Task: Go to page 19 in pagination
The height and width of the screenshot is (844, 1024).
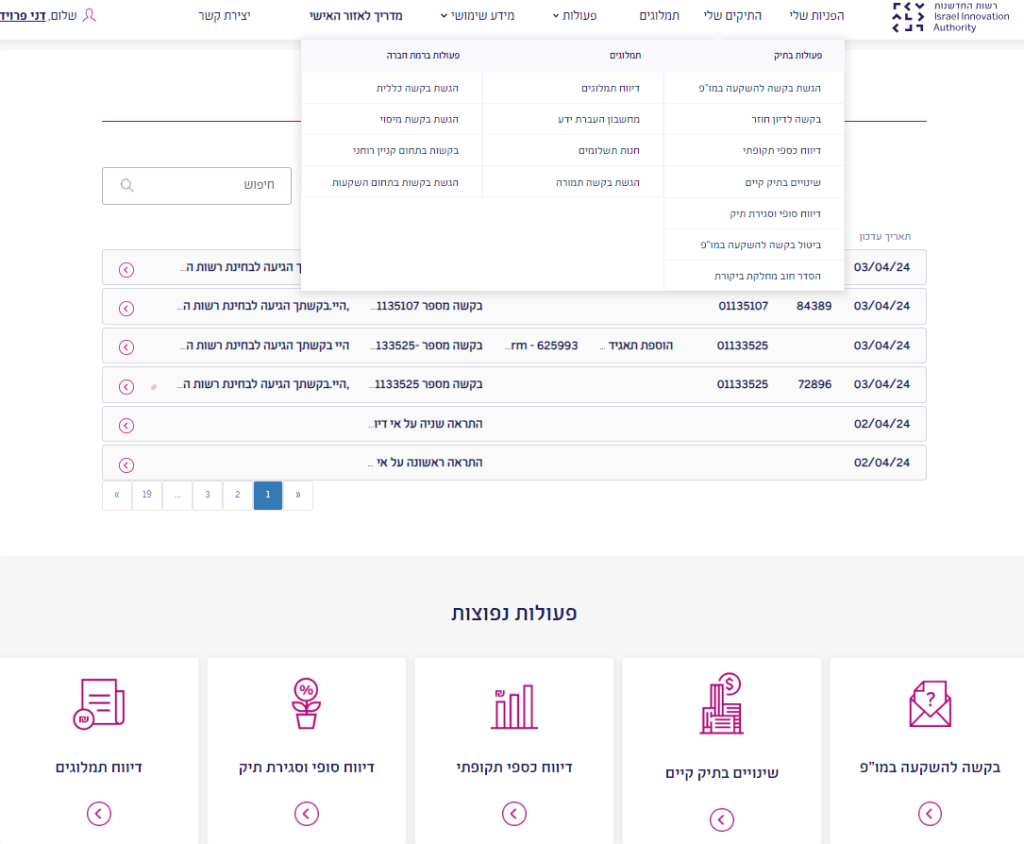Action: pyautogui.click(x=147, y=495)
